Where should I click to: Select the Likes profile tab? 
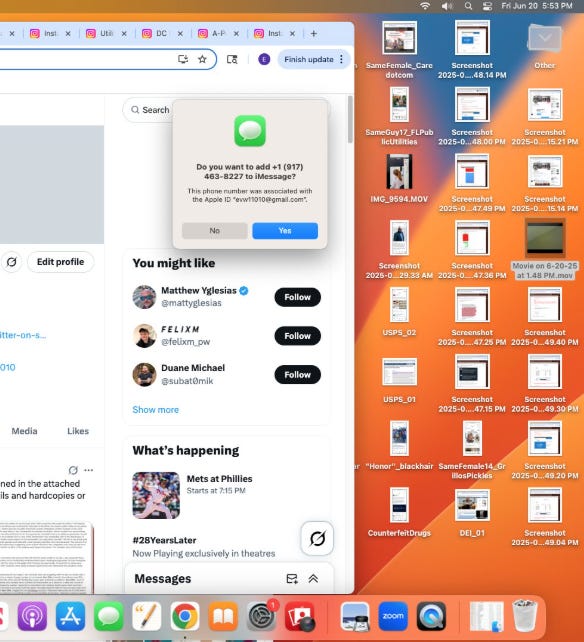[78, 431]
